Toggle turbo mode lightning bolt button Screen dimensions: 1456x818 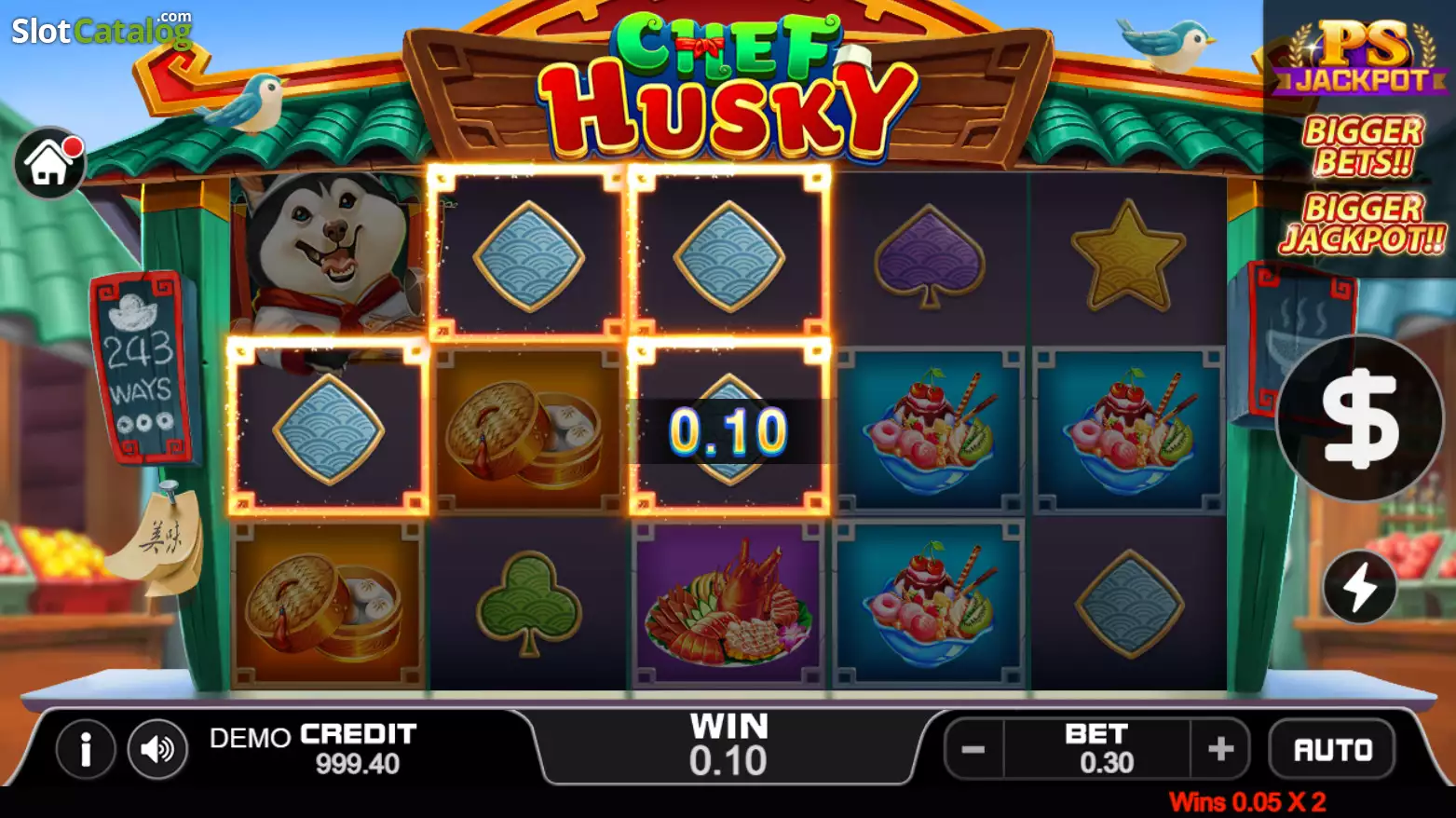click(x=1359, y=586)
